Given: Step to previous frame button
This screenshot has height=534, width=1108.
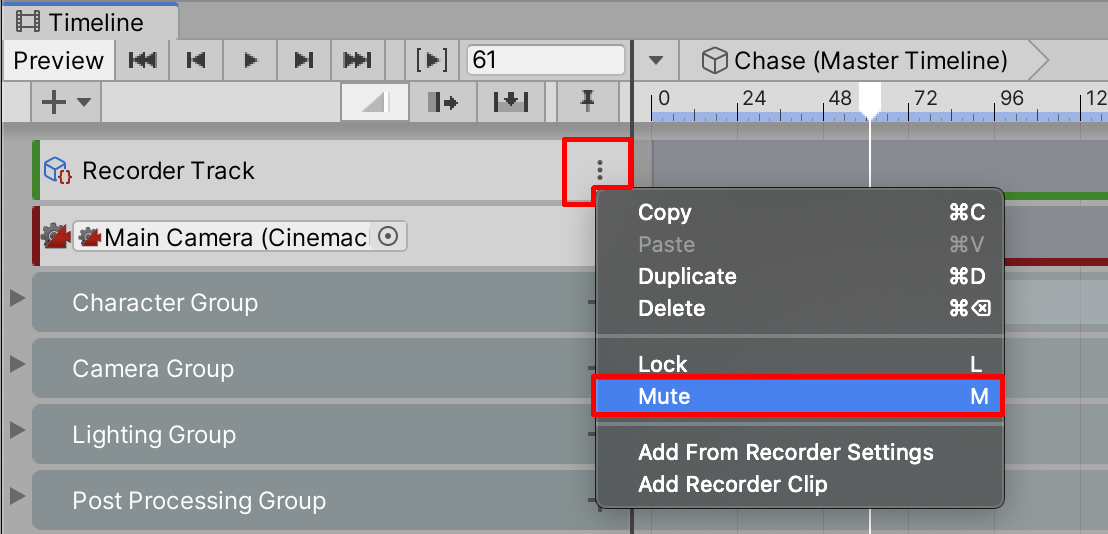Looking at the screenshot, I should click(196, 61).
